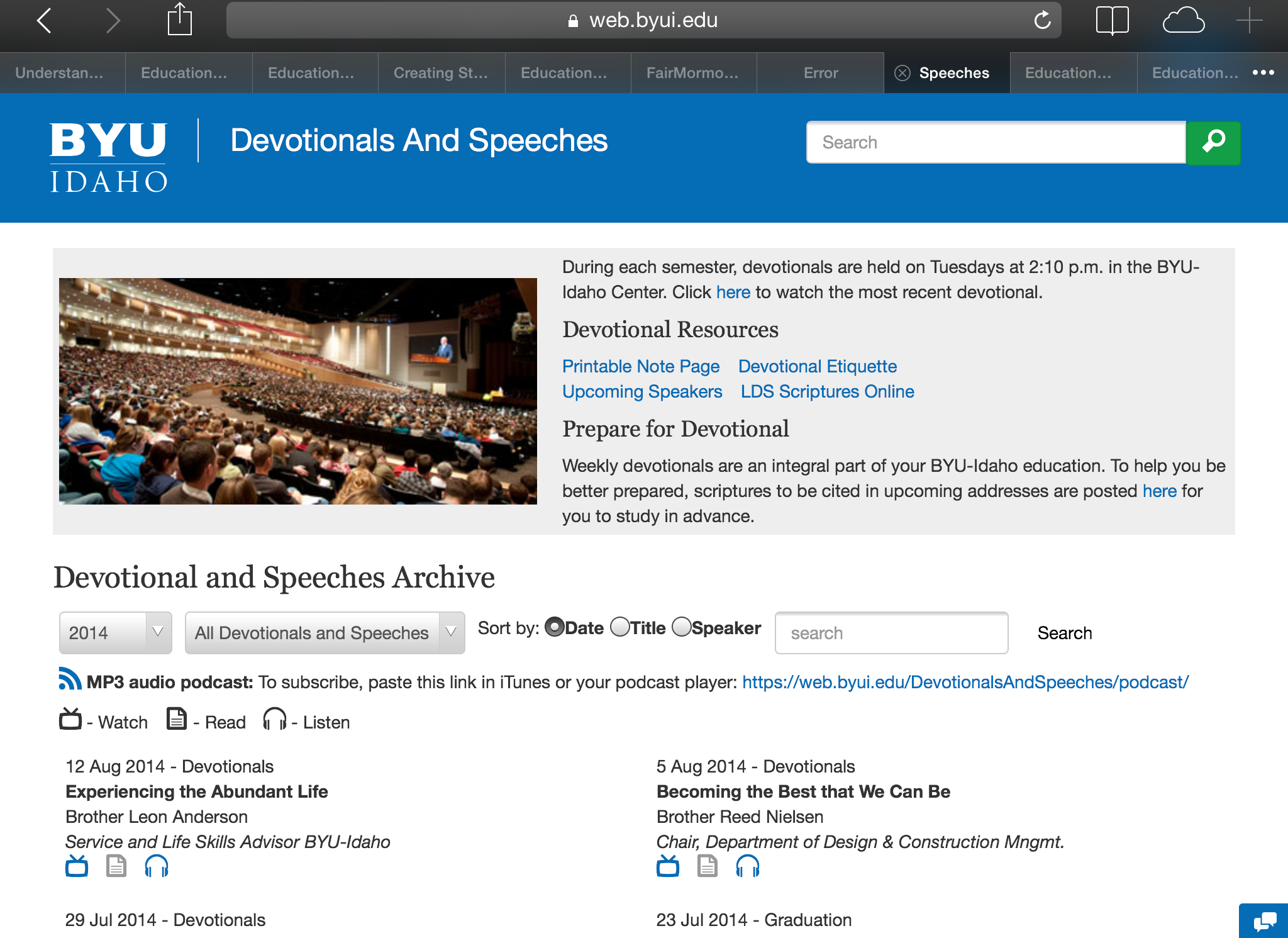The image size is (1288, 938).
Task: Open the podcast subscription URL link
Action: 965,682
